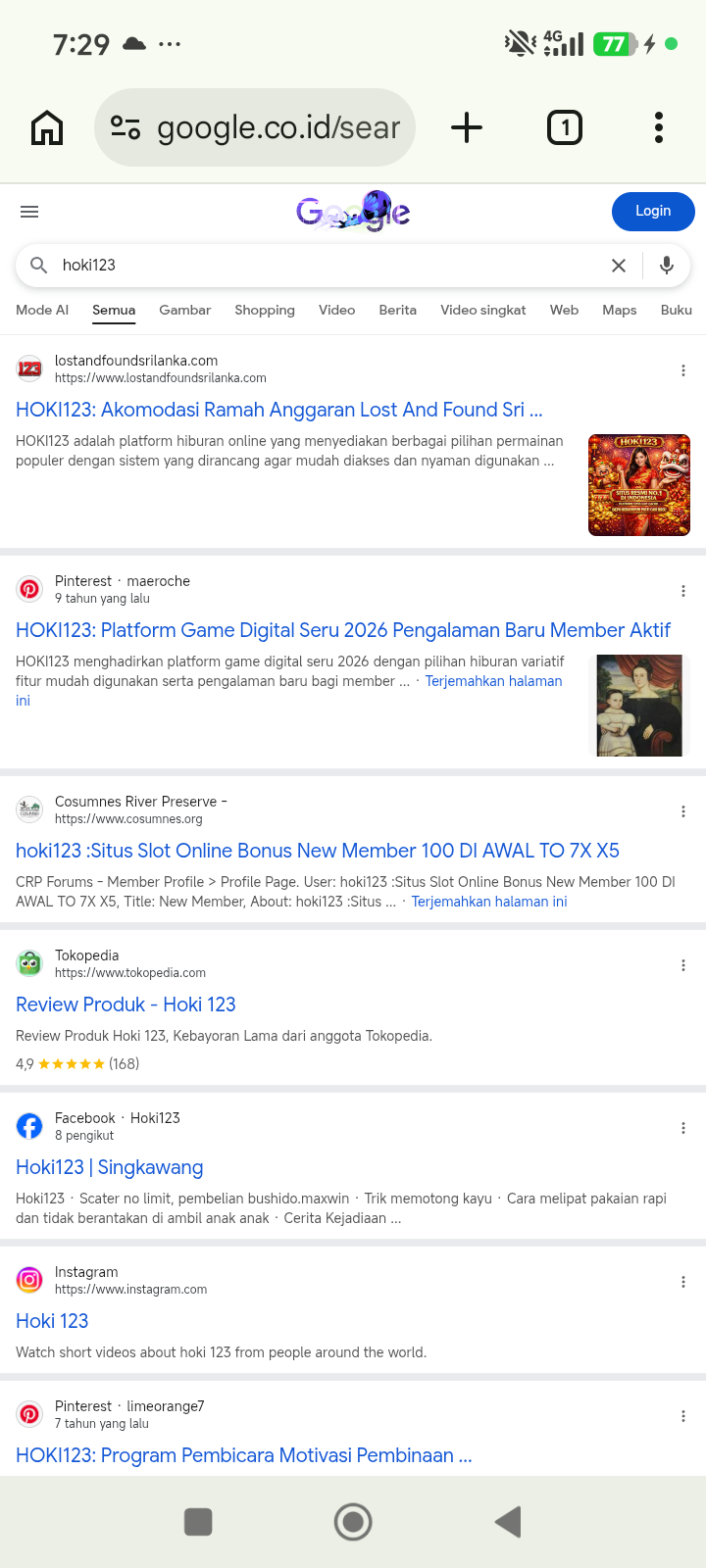Open Review Produk - Hoki 123 link
706x1568 pixels.
point(126,1004)
